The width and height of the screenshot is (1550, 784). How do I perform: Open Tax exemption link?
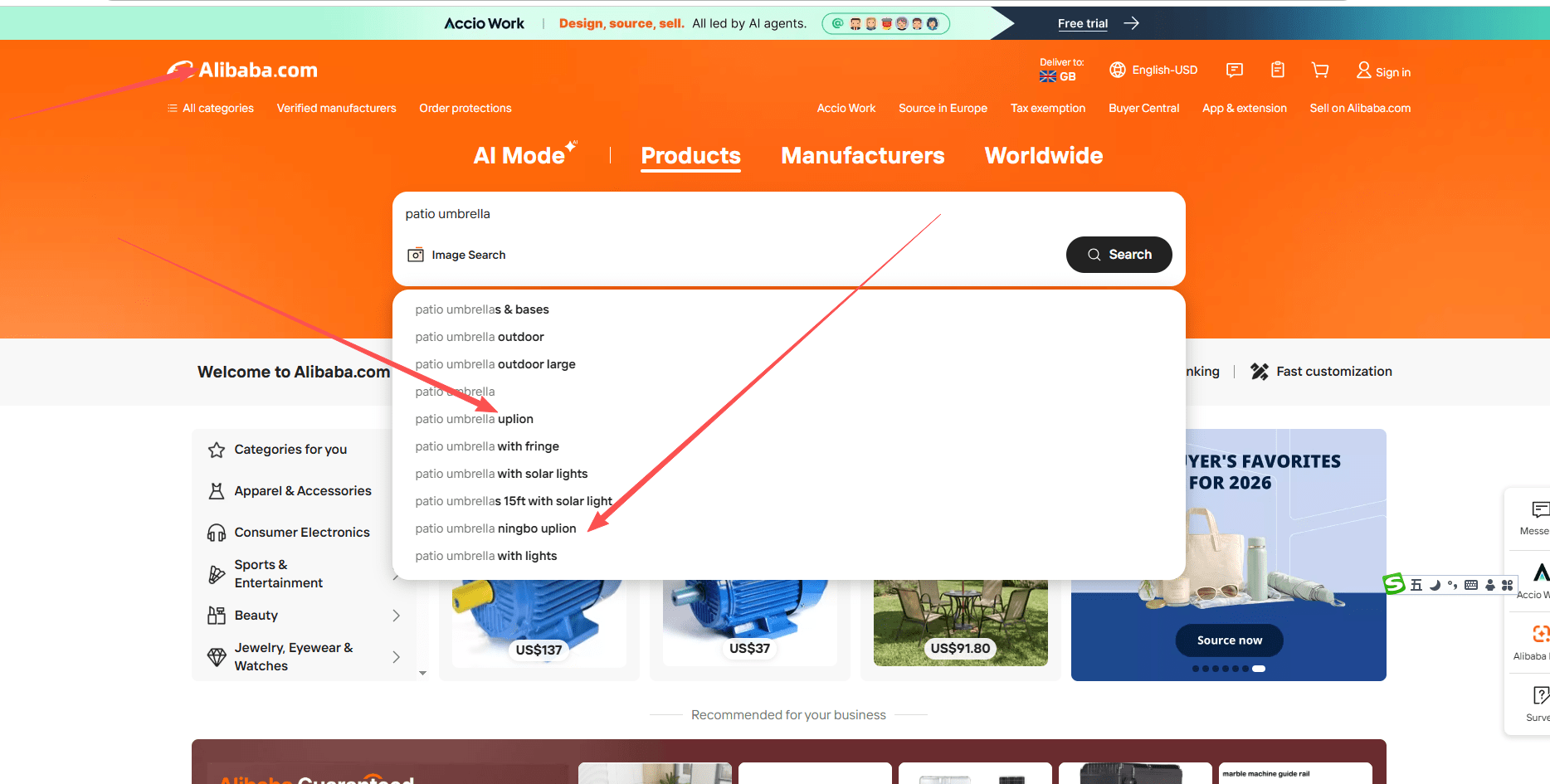click(x=1048, y=108)
